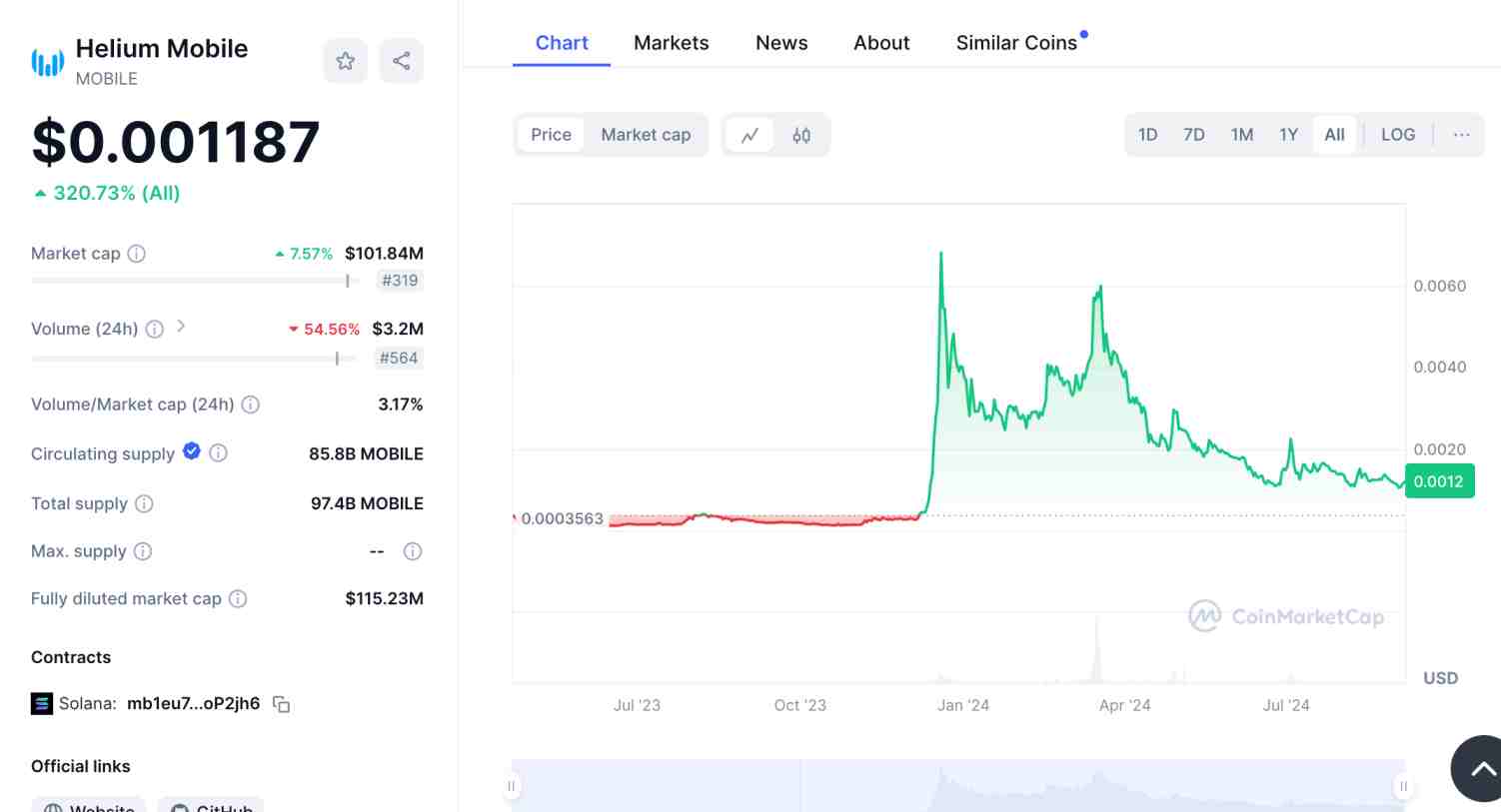Viewport: 1501px width, 812px height.
Task: Expand Volume (24h) chevron arrow
Action: coord(181,326)
